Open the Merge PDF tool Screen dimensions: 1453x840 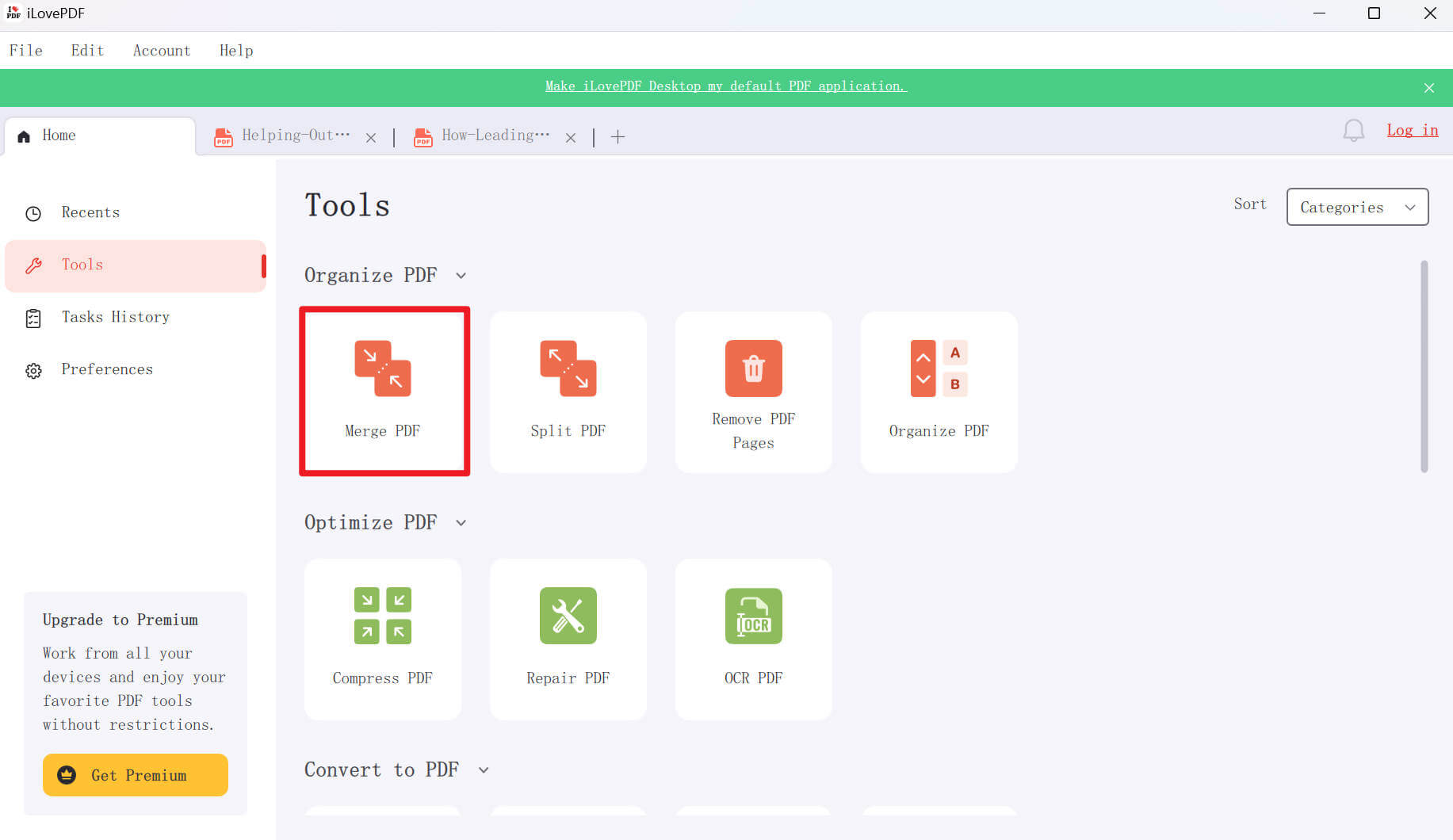coord(384,391)
